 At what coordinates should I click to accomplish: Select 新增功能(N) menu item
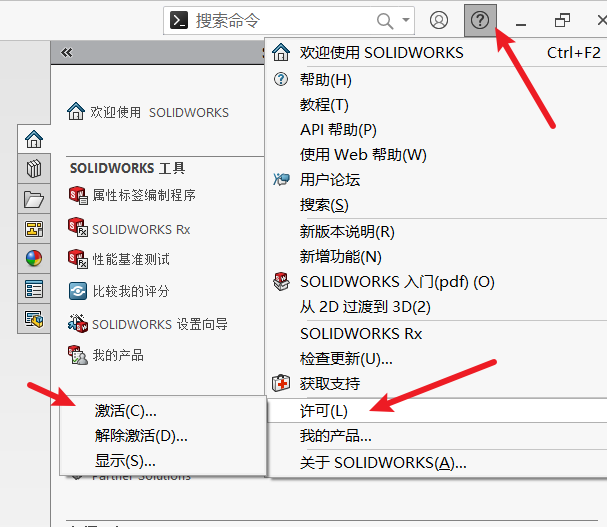pyautogui.click(x=436, y=257)
